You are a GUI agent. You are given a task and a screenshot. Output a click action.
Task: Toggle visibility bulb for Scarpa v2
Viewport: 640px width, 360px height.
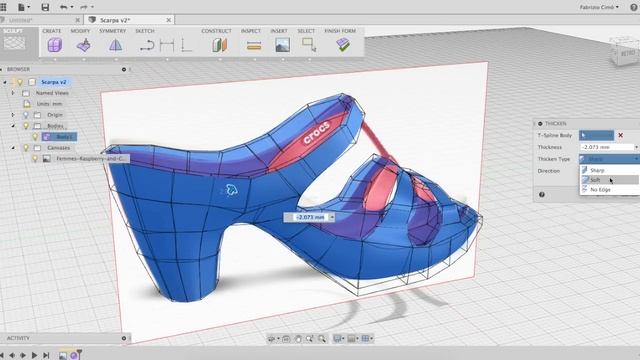click(x=20, y=82)
